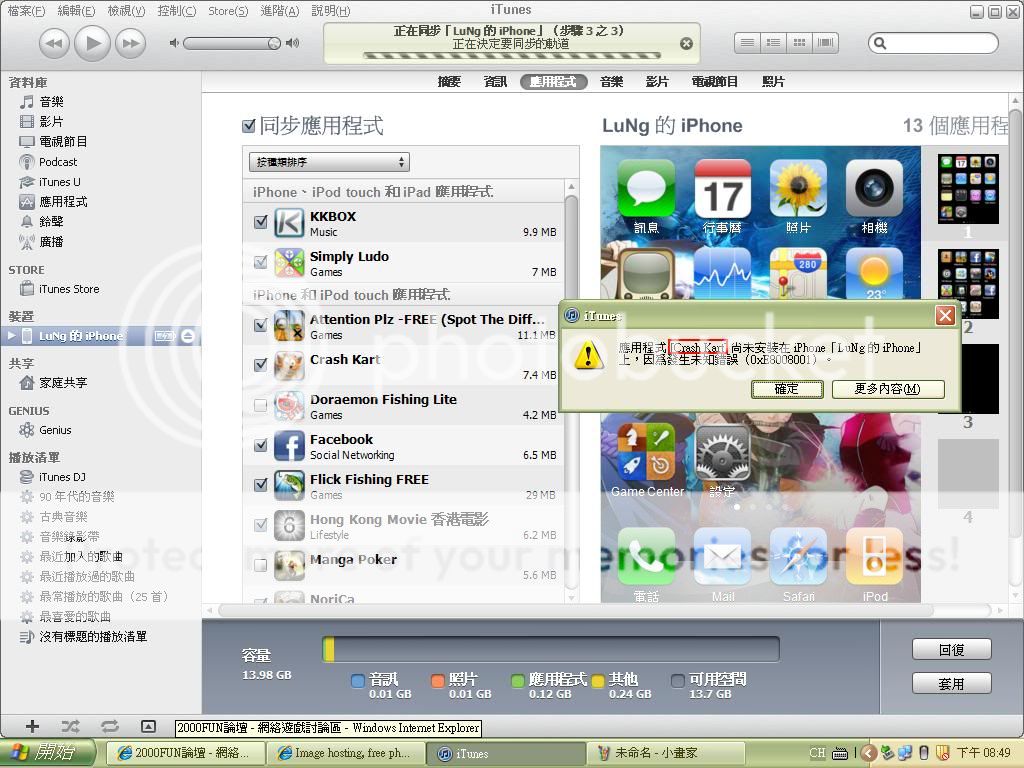1024x768 pixels.
Task: Cancel sync with the X icon in status display
Action: coord(686,44)
